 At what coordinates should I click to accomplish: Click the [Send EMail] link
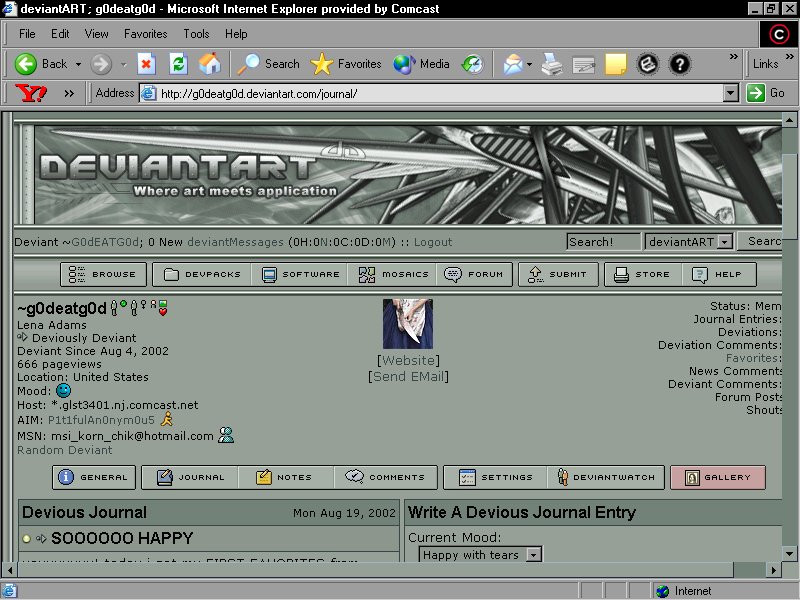tap(408, 377)
